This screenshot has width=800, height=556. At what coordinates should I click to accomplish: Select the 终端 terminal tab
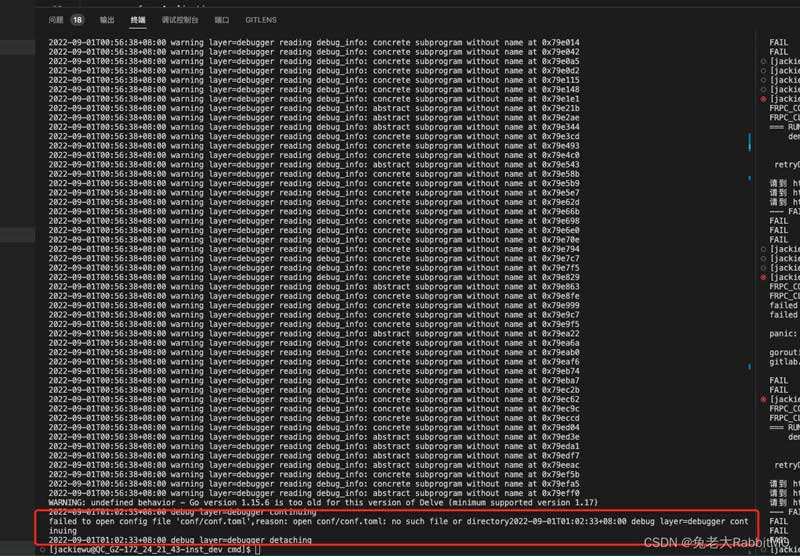[x=137, y=19]
